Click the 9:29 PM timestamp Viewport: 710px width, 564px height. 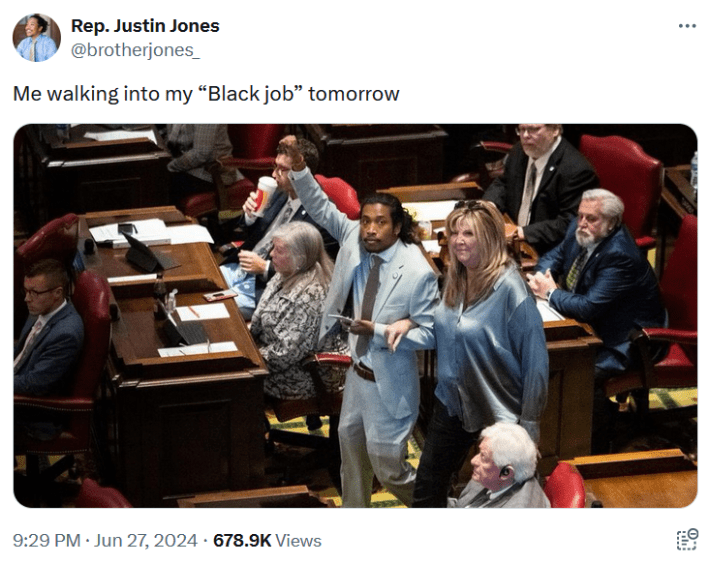[x=47, y=540]
